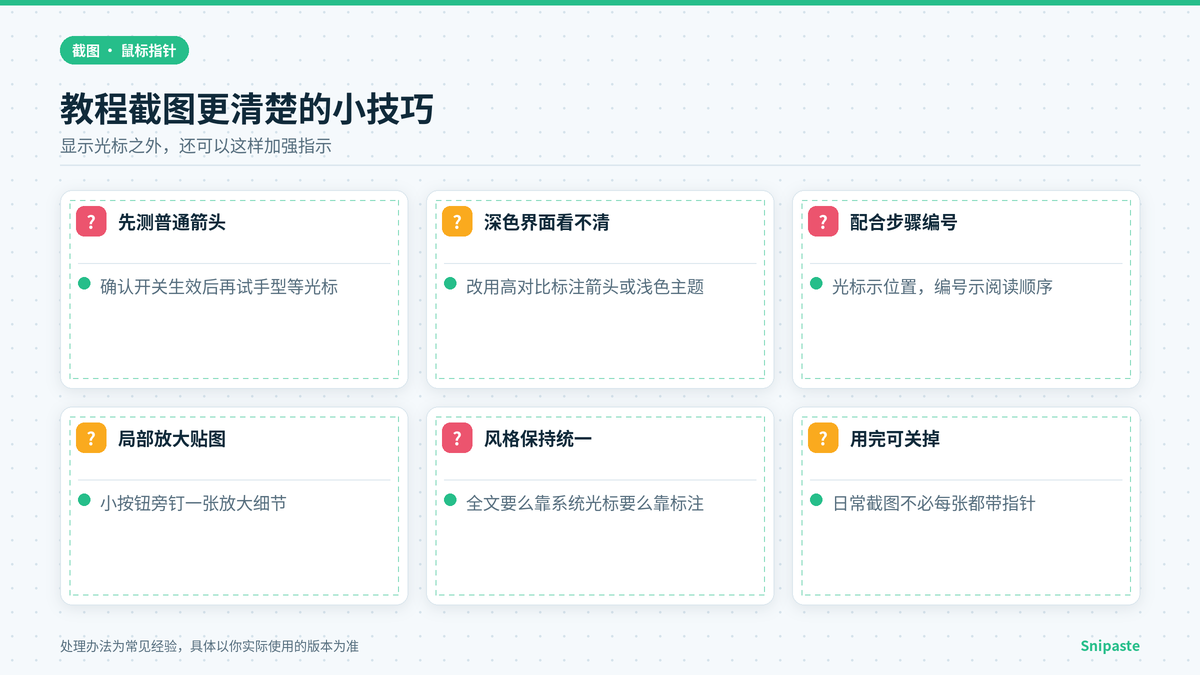Click card title 配合步骤编号
This screenshot has height=675, width=1200.
tap(904, 222)
